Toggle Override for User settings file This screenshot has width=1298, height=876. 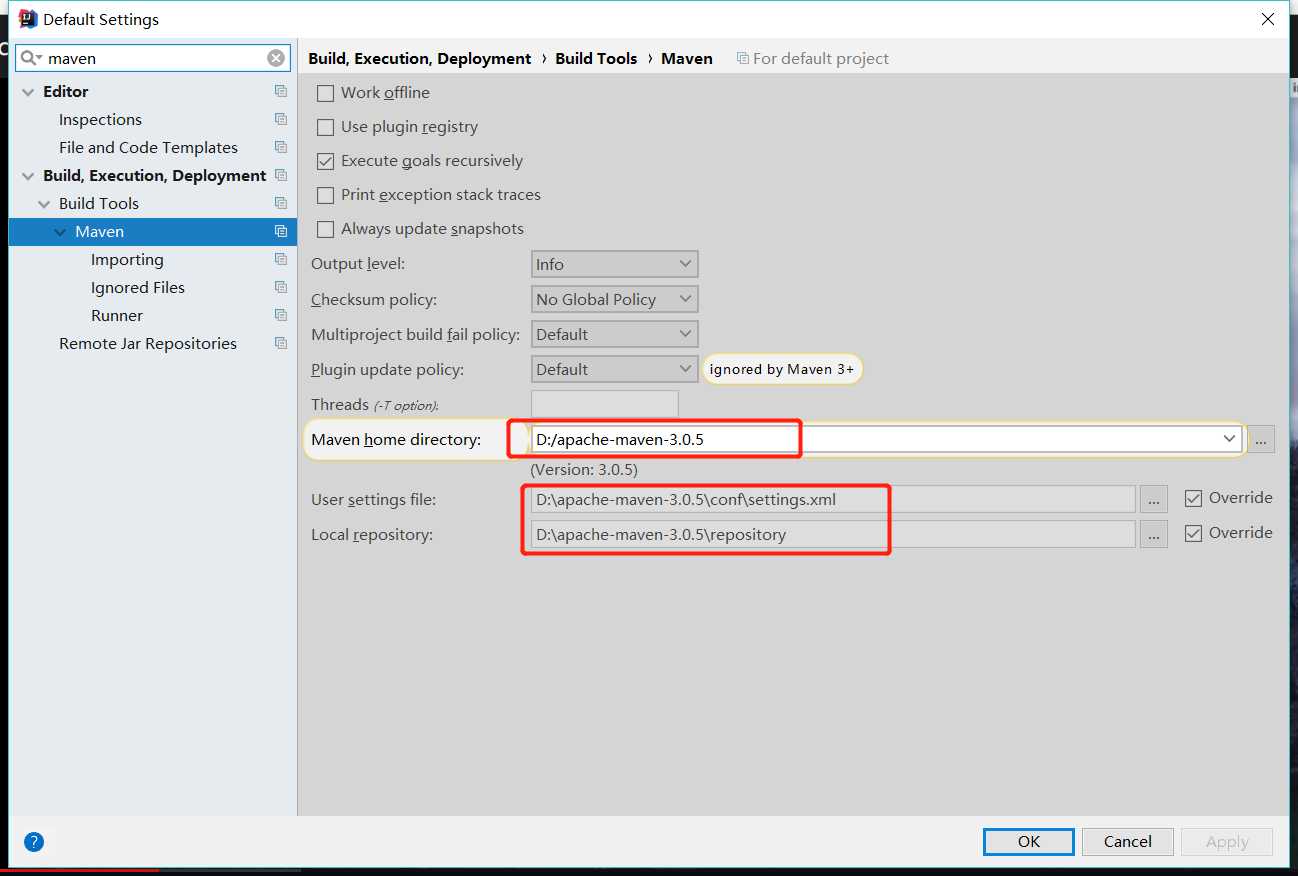click(1193, 498)
